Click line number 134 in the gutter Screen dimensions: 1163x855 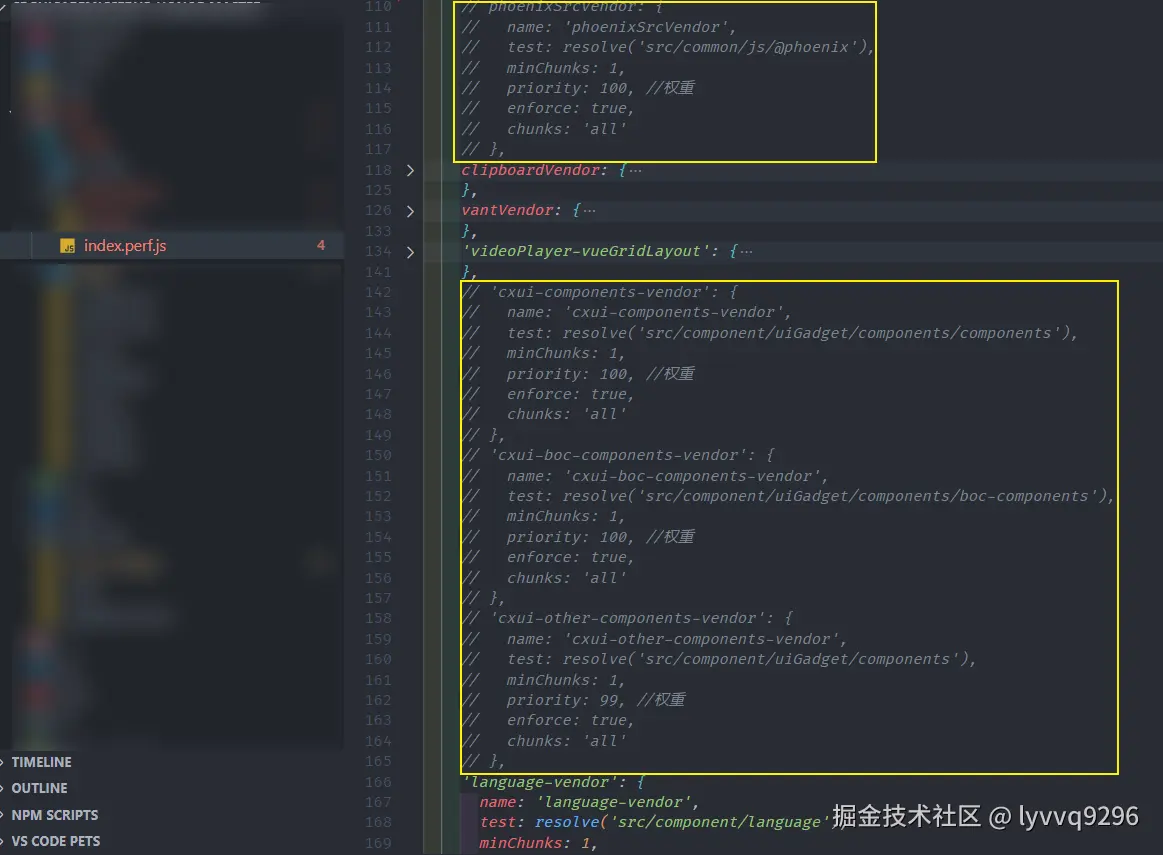[378, 251]
